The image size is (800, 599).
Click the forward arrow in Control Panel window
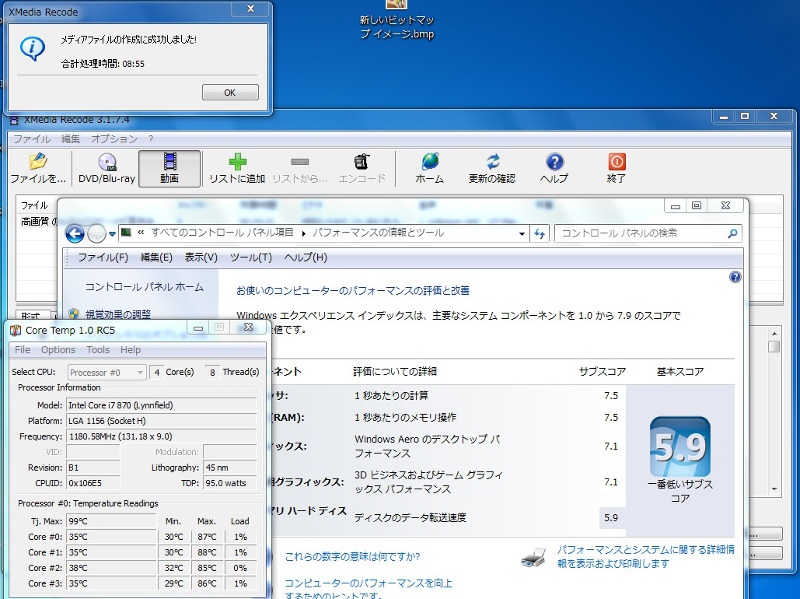coord(96,234)
